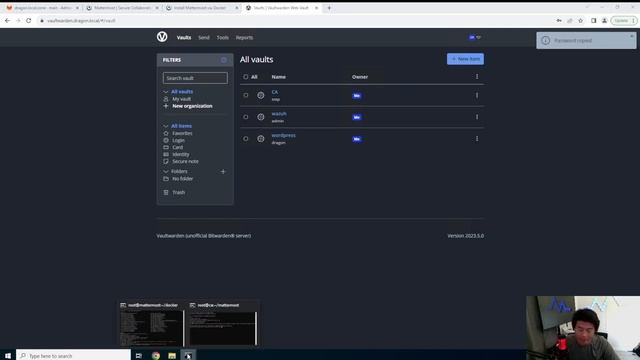Click the Trash can icon

click(x=166, y=192)
